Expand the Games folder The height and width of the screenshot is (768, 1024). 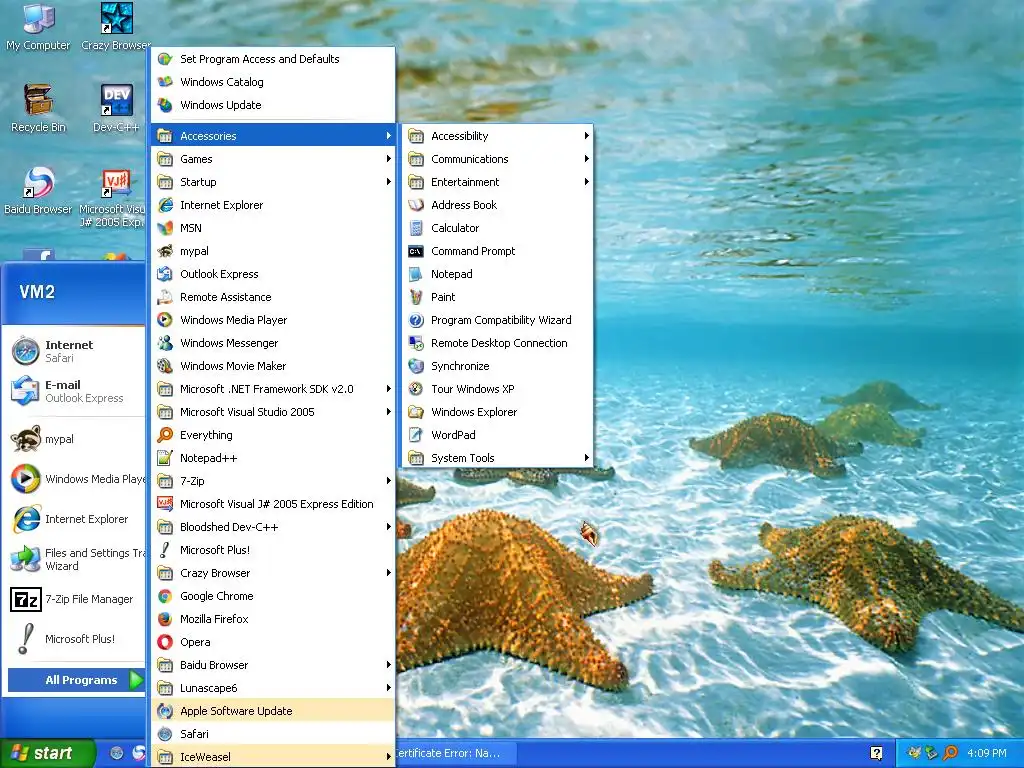(x=274, y=159)
